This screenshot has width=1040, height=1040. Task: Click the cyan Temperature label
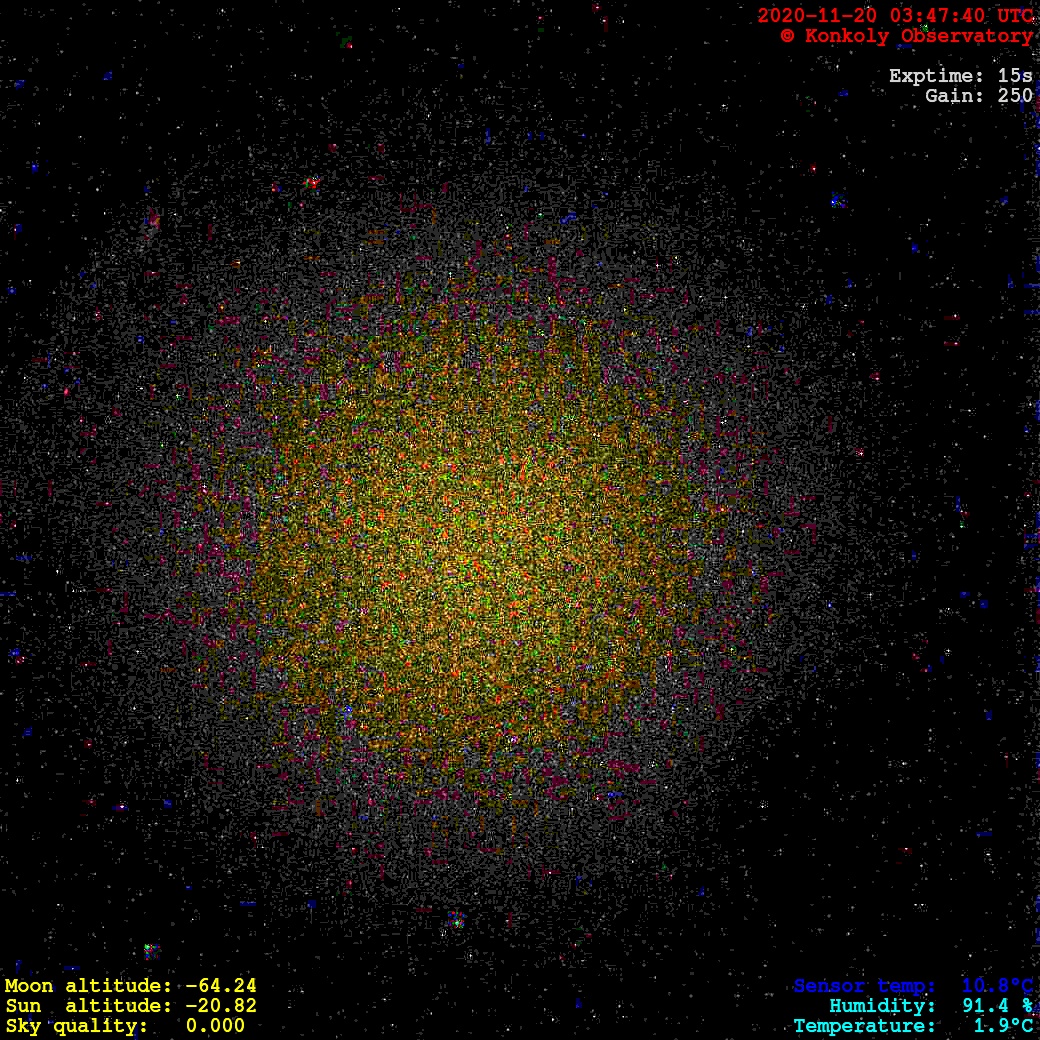coord(864,1026)
